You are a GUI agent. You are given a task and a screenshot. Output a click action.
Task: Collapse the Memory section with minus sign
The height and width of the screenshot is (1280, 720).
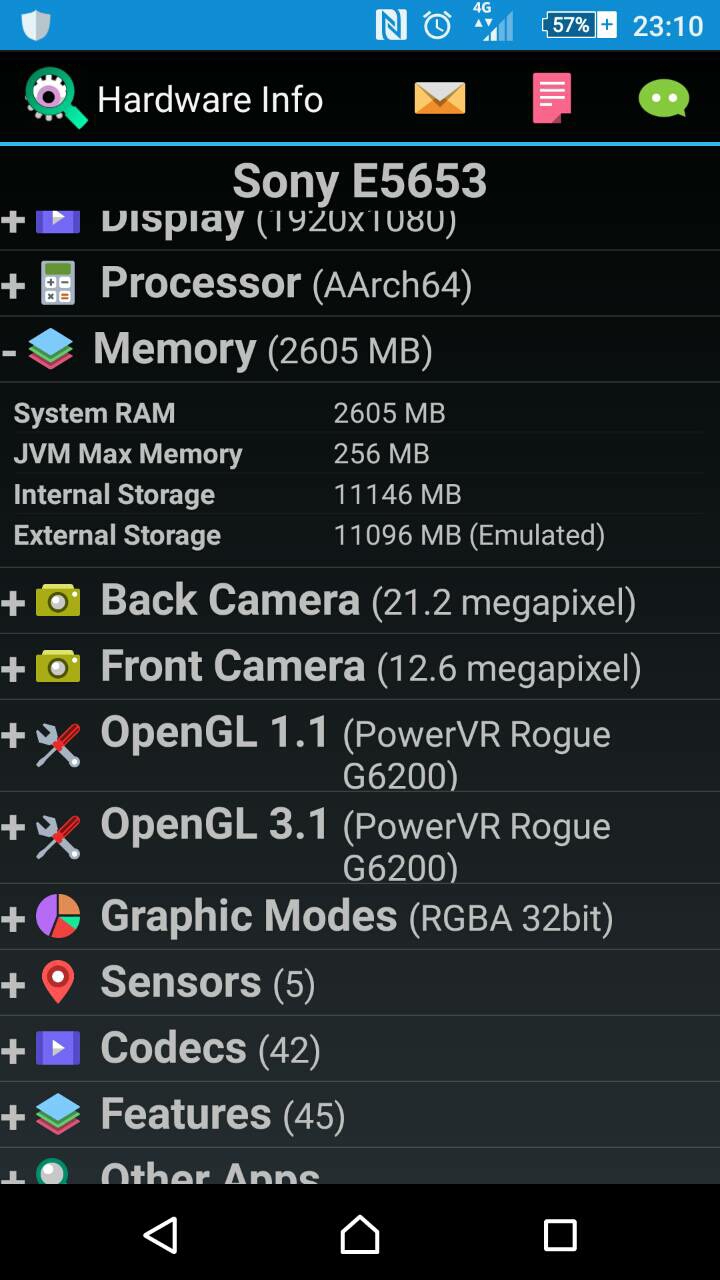point(9,351)
